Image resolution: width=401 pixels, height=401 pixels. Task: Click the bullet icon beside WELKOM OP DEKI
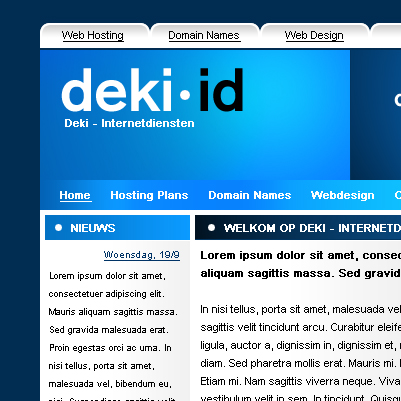211,228
